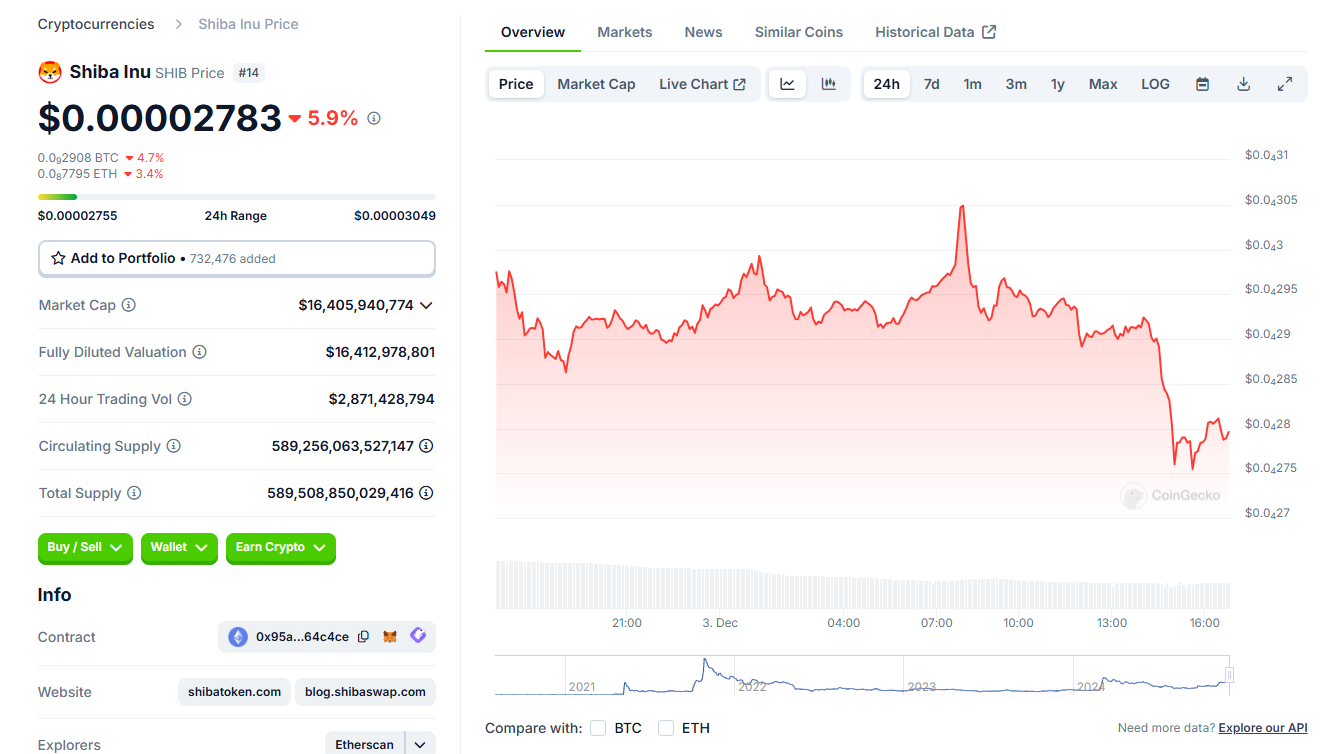The image size is (1335, 754).
Task: Click the 2022 area in chart navigator
Action: tap(752, 686)
